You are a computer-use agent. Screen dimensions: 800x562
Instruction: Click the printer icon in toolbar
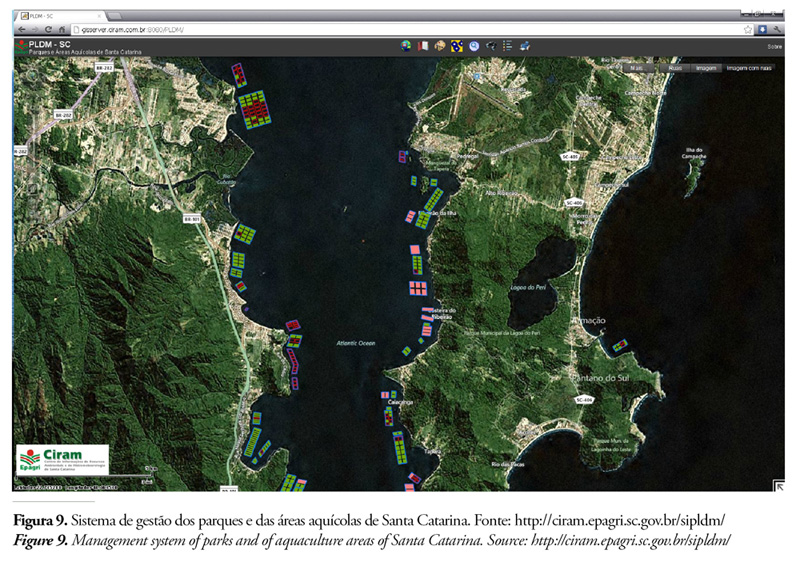(524, 46)
